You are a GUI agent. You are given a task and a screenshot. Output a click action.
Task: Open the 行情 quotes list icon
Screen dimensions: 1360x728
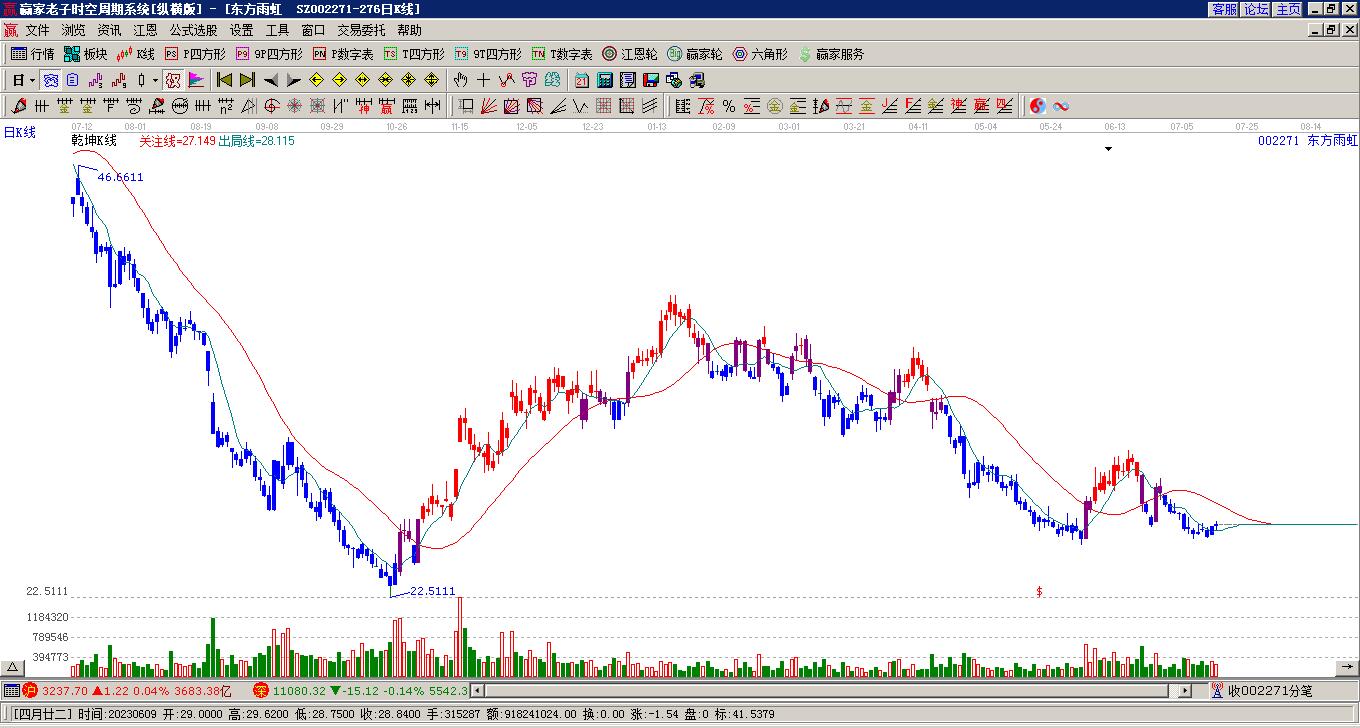click(32, 54)
